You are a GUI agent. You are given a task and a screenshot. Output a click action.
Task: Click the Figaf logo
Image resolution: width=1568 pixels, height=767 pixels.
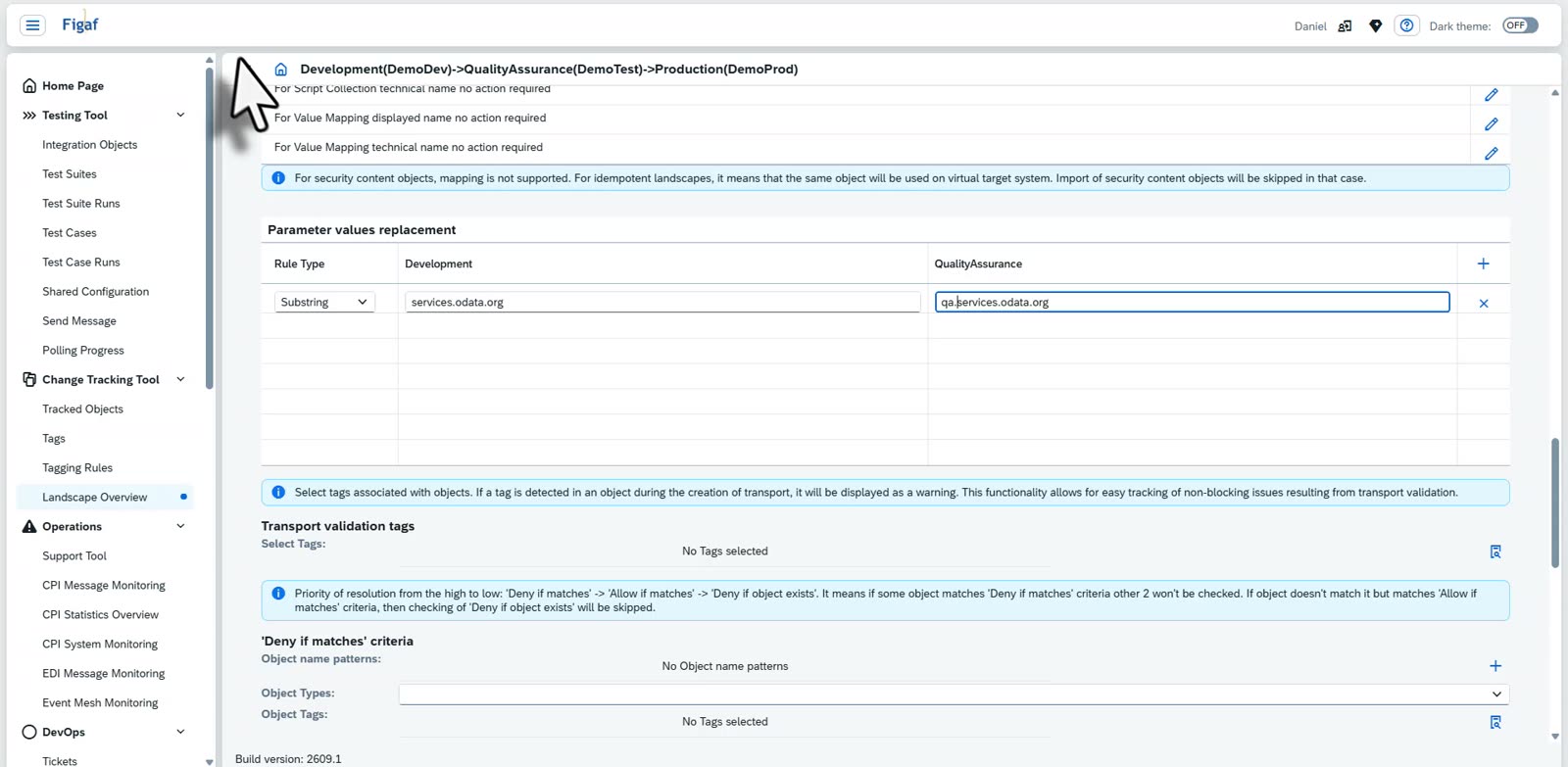(79, 24)
